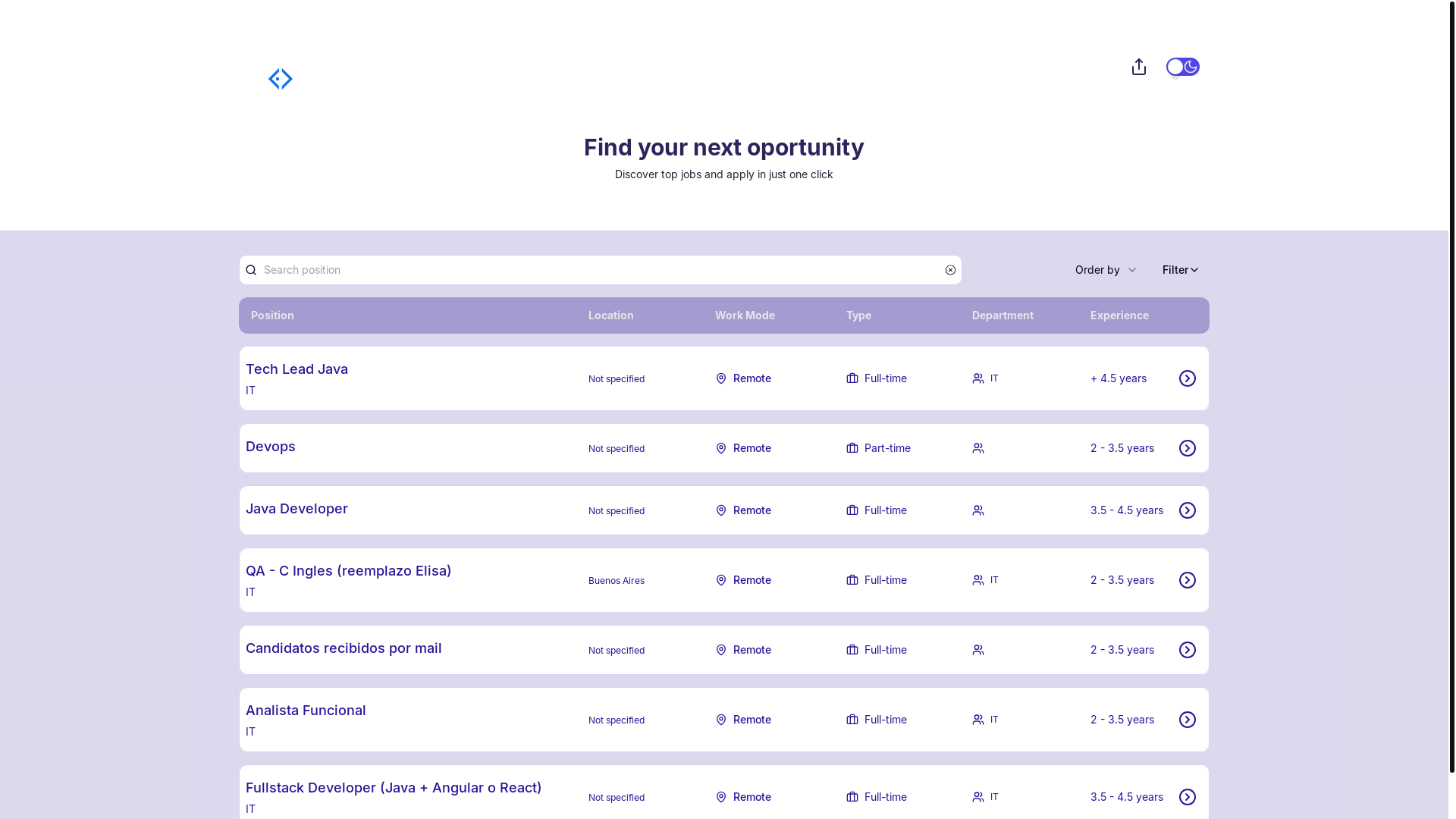Click briefcase icon in Java Developer row

coord(852,510)
